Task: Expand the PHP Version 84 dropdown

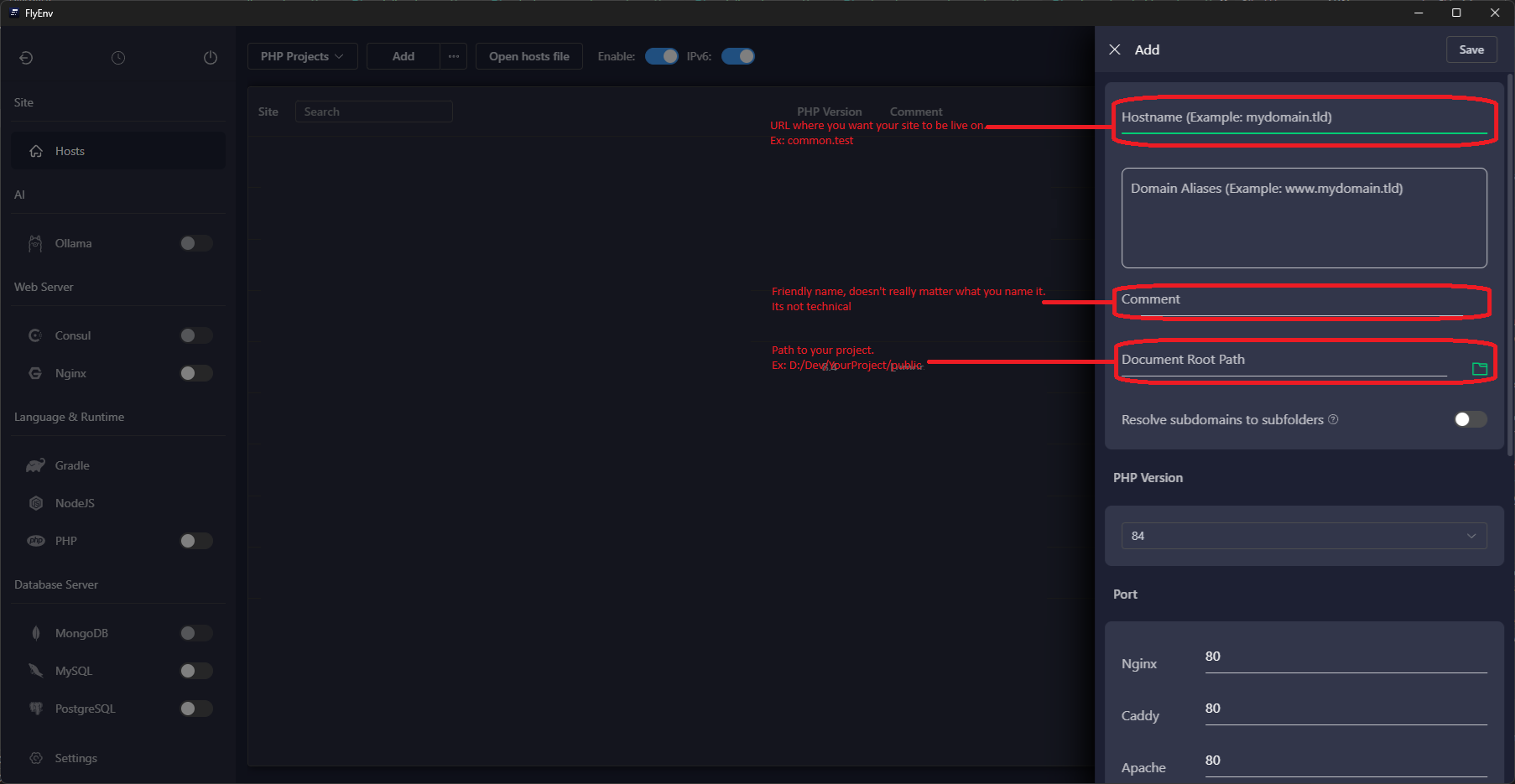Action: [1304, 536]
